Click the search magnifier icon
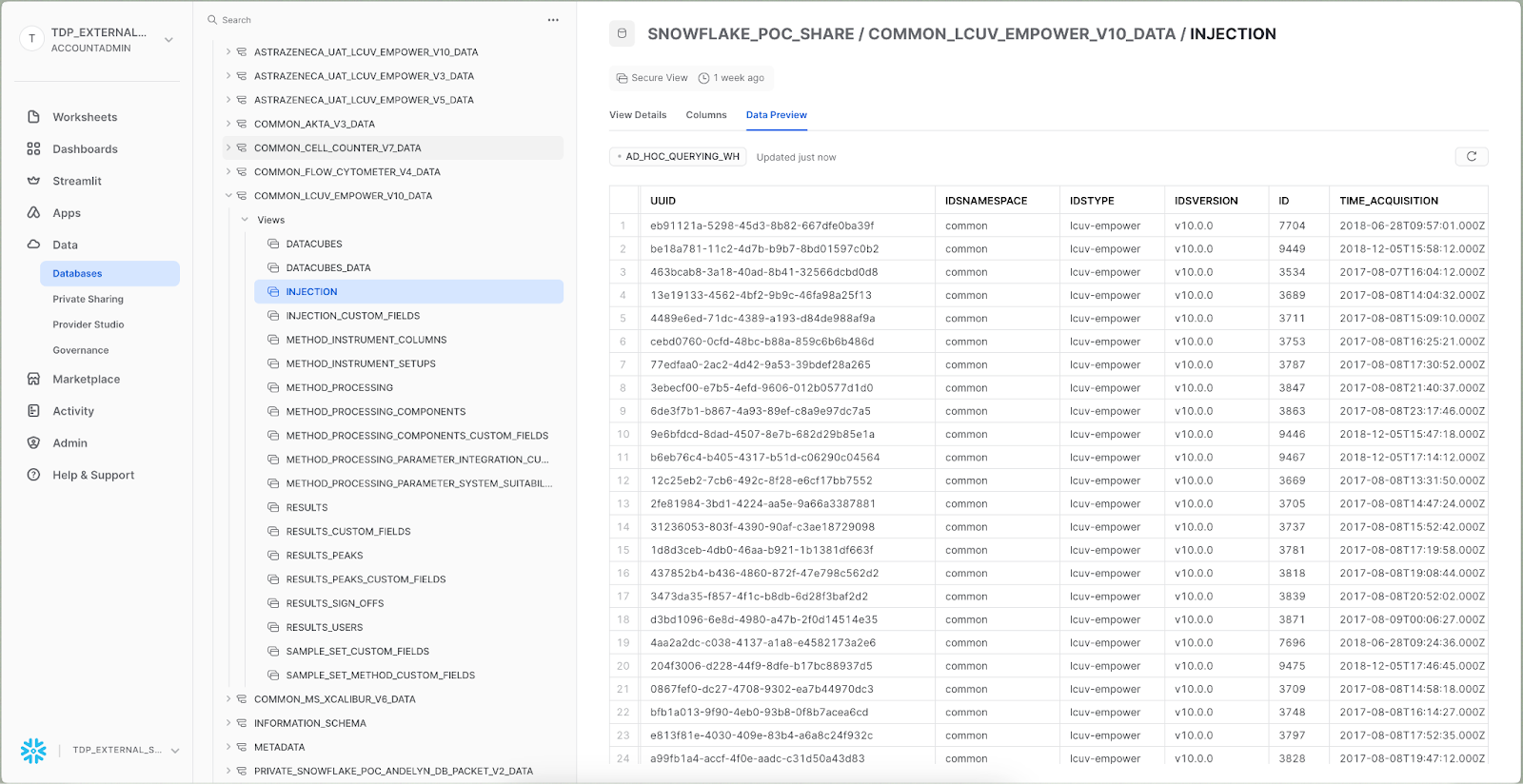 coord(212,20)
